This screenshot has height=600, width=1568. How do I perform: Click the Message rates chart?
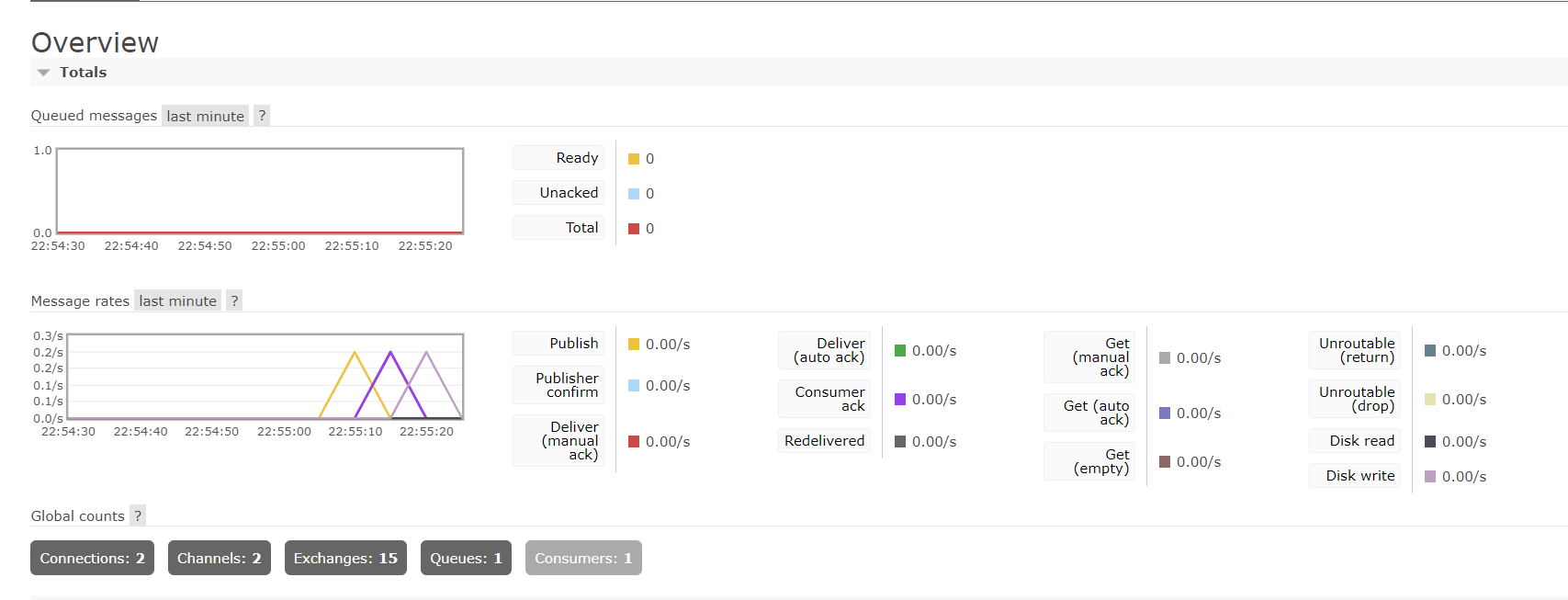point(265,377)
